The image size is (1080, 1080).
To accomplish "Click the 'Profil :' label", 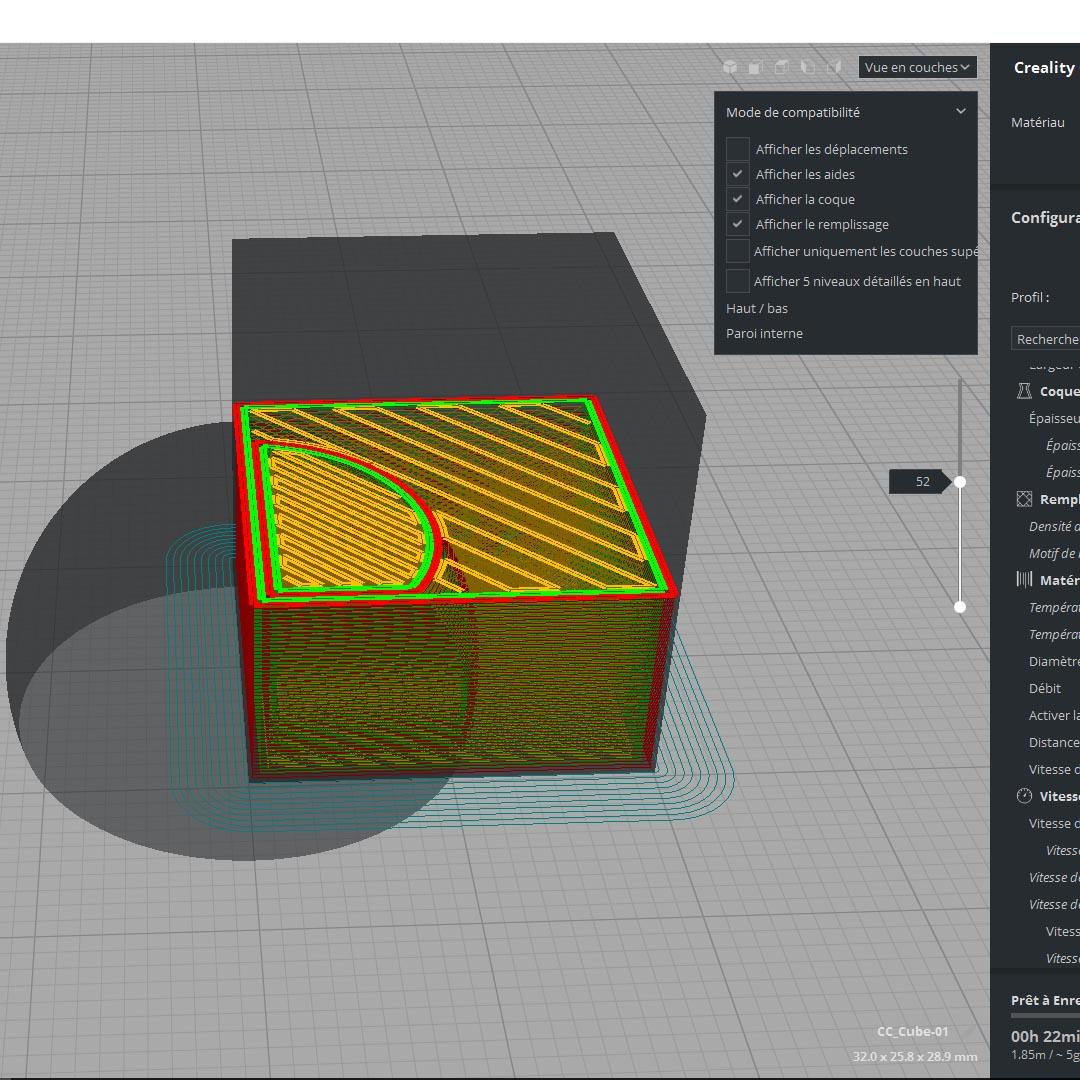I will [x=1030, y=298].
